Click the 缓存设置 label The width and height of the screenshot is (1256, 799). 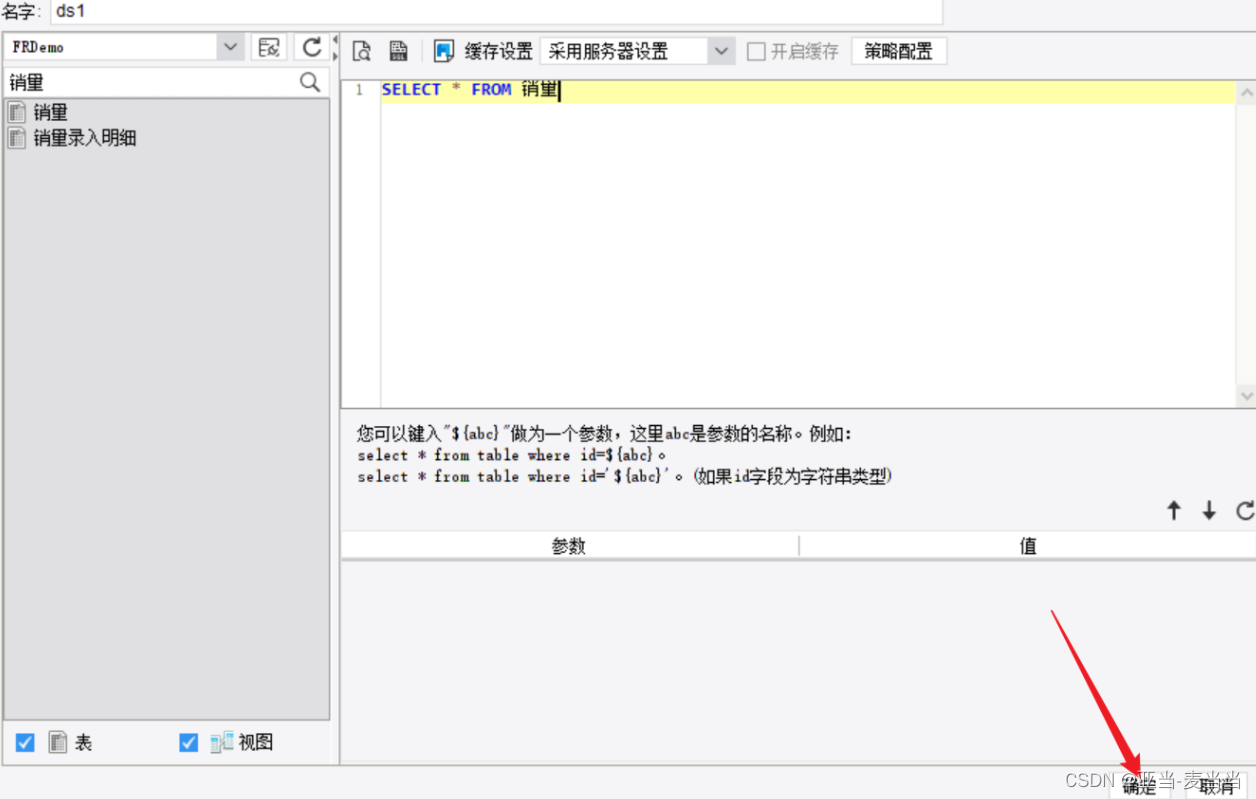[x=498, y=51]
